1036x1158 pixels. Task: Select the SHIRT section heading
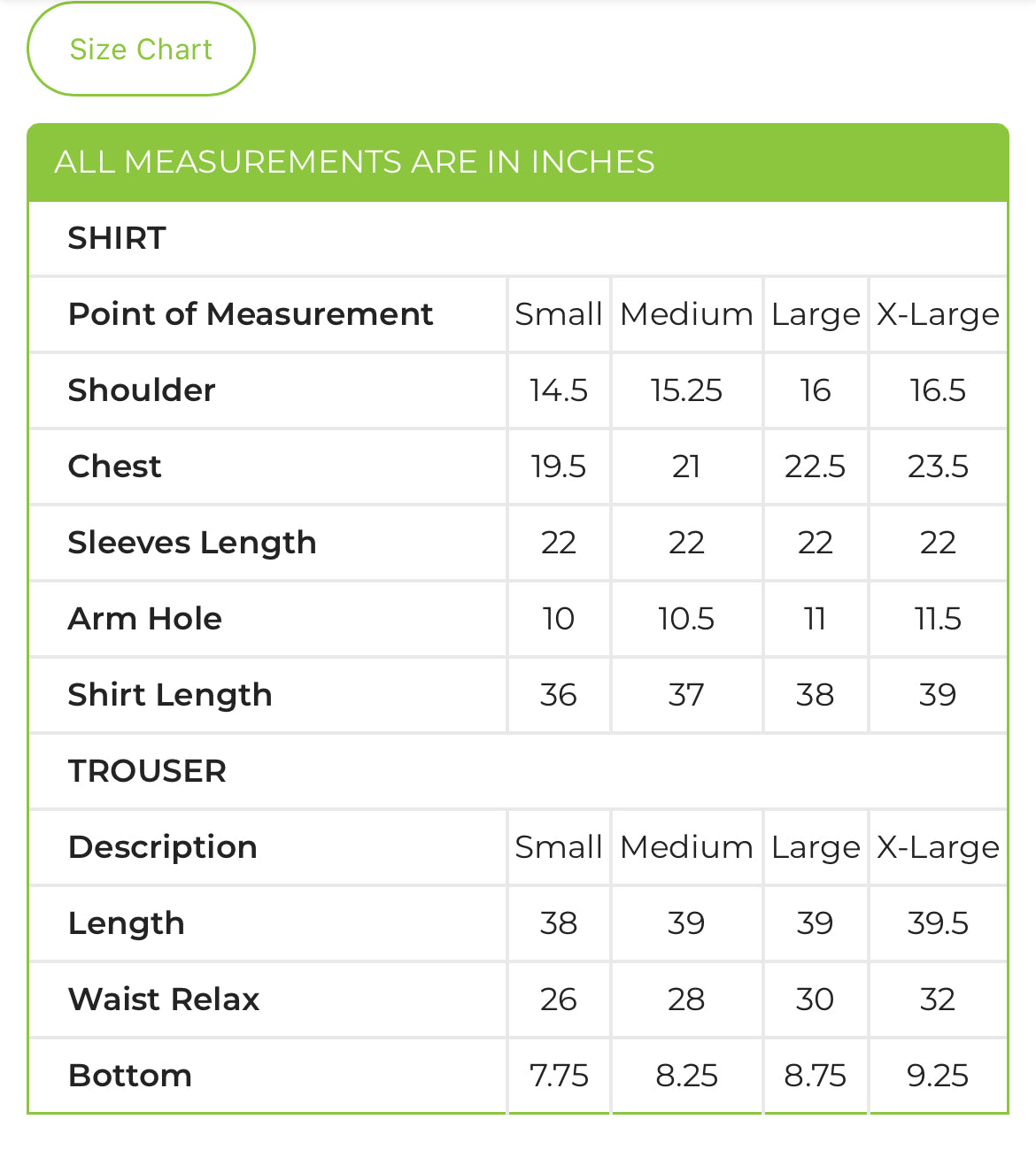[x=117, y=238]
